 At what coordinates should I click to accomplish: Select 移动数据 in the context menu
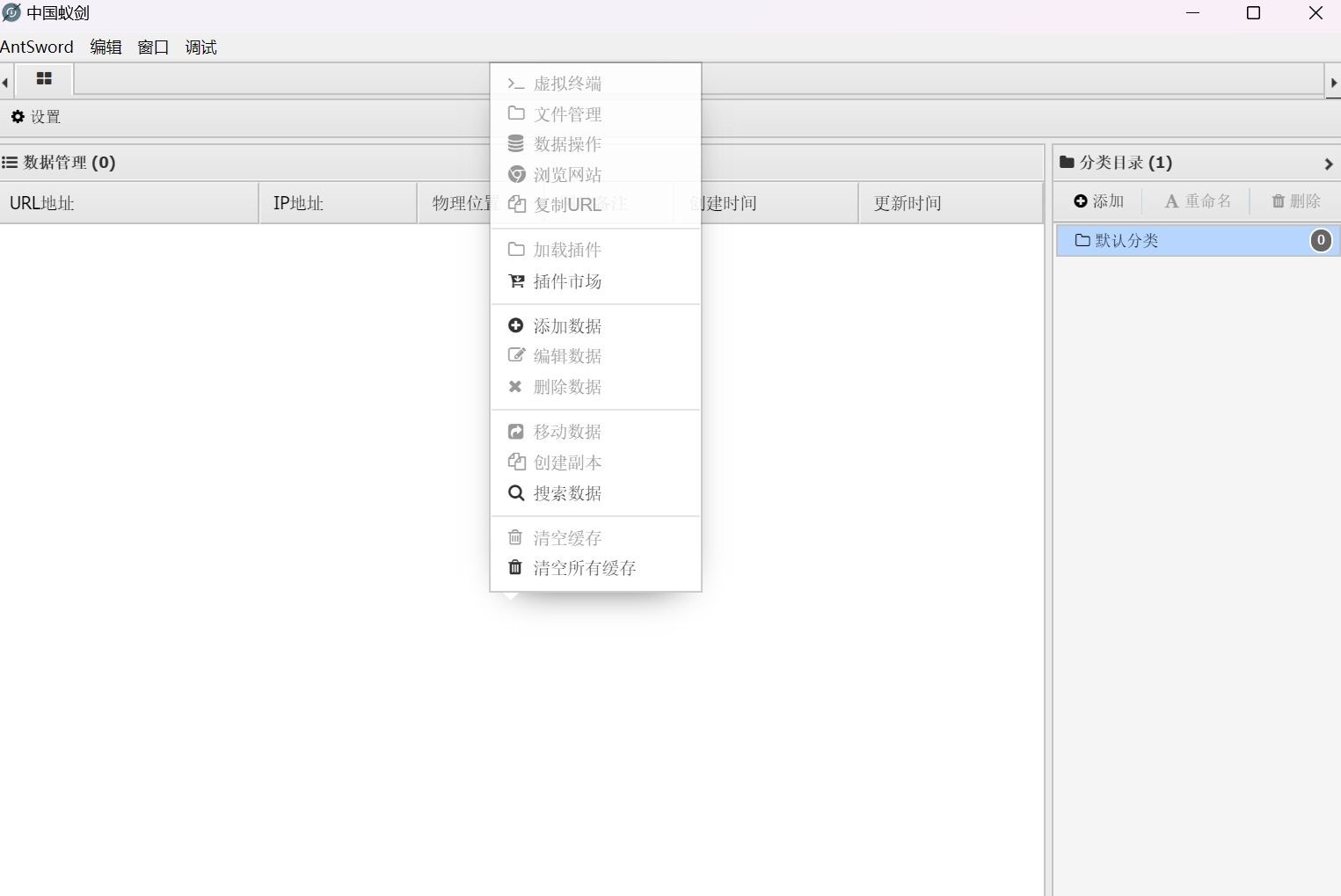[x=595, y=432]
